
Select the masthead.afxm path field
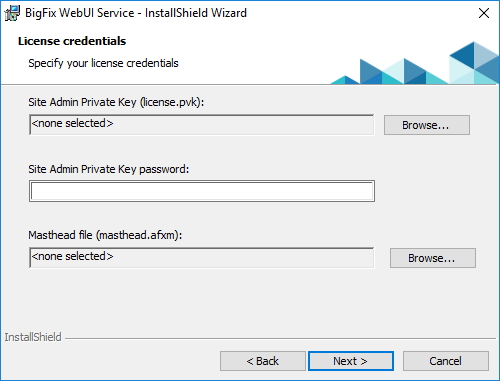point(202,257)
